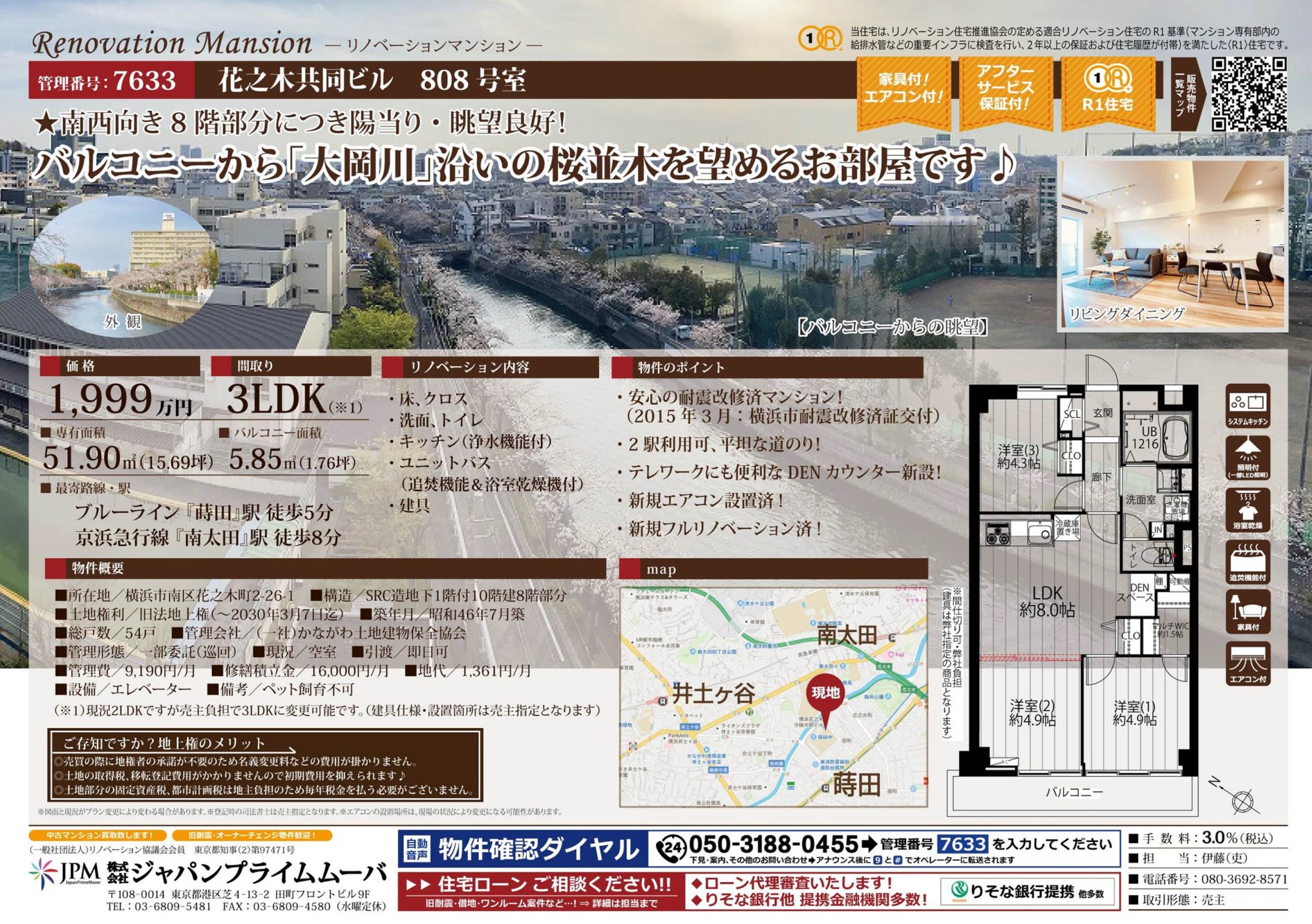Click the LED lighting feature icon
Viewport: 1312px width, 924px height.
(x=1247, y=457)
